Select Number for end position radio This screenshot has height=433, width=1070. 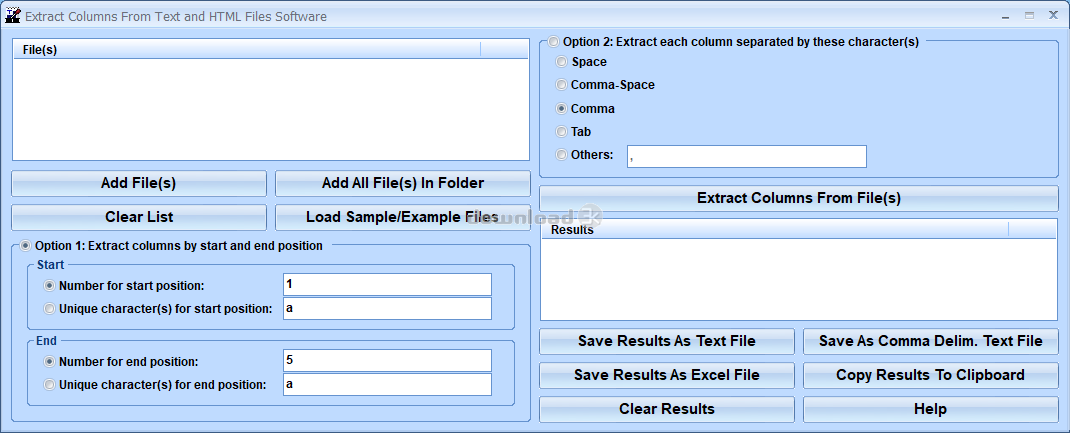(50, 361)
